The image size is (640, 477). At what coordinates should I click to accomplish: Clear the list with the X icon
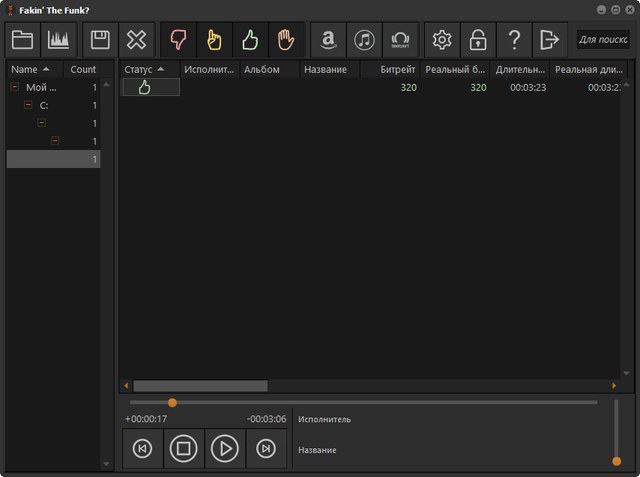pos(137,40)
